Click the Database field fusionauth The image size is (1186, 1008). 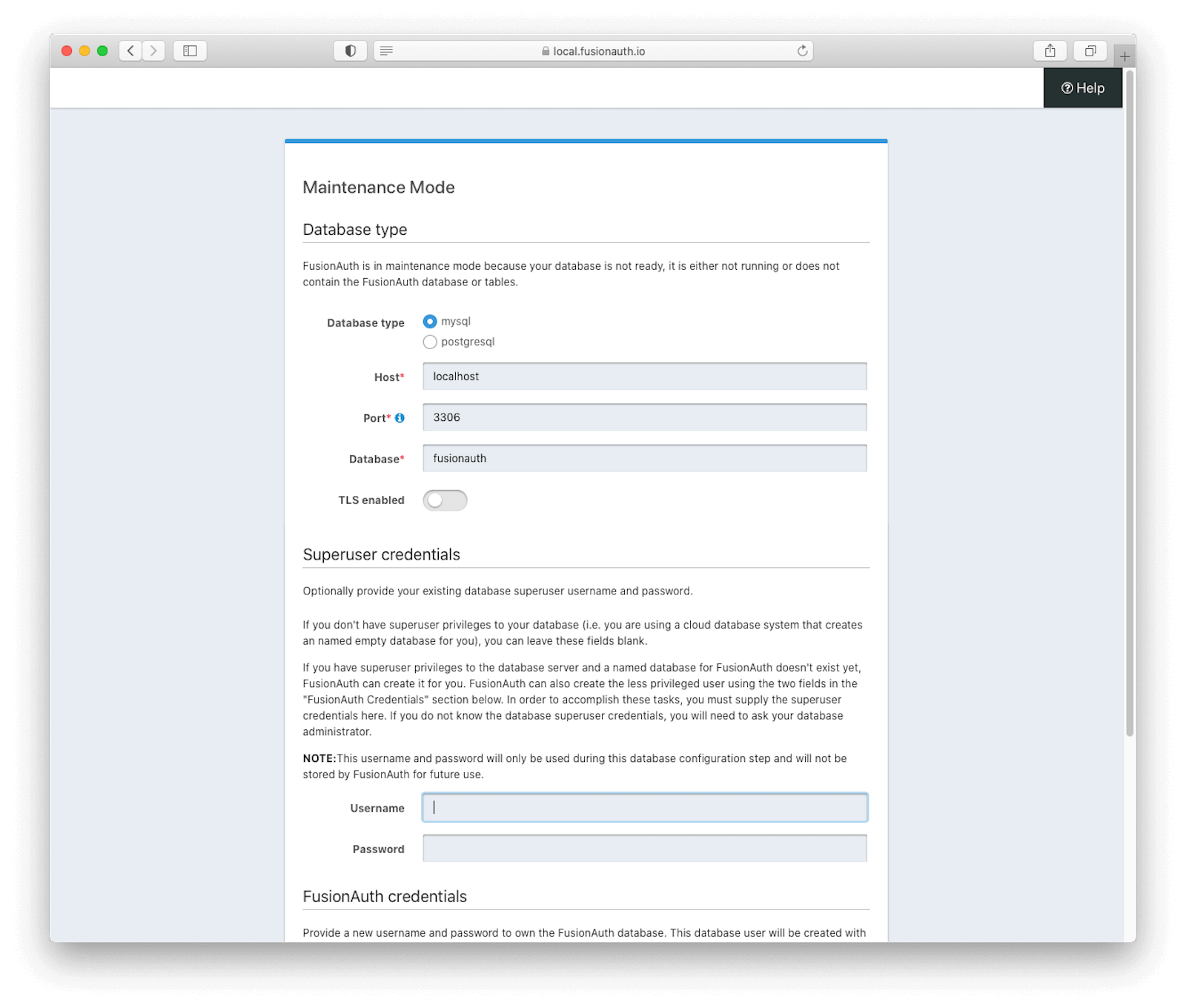(x=645, y=458)
